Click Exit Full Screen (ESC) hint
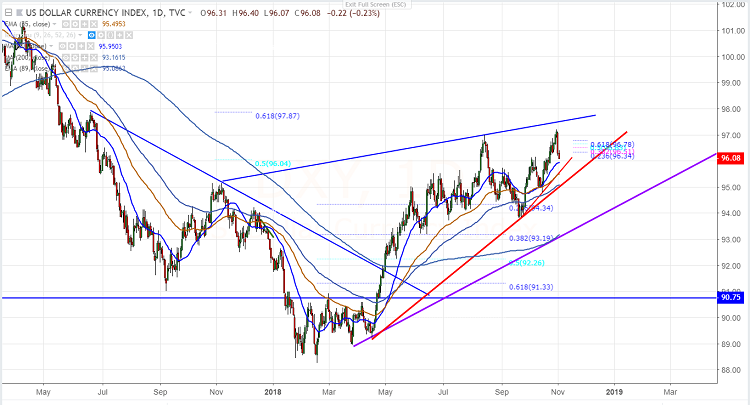752x405 pixels. [376, 4]
